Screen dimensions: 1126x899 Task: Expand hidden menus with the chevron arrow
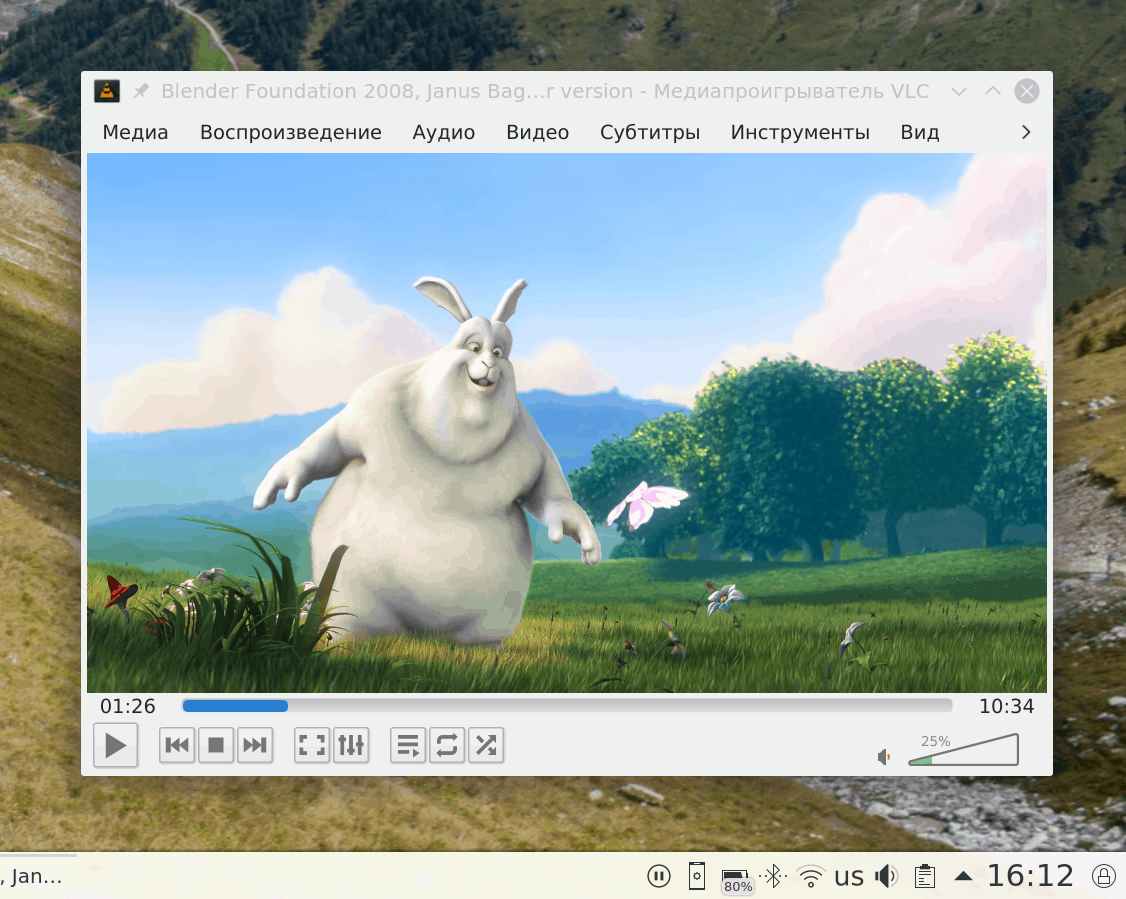[x=1025, y=132]
